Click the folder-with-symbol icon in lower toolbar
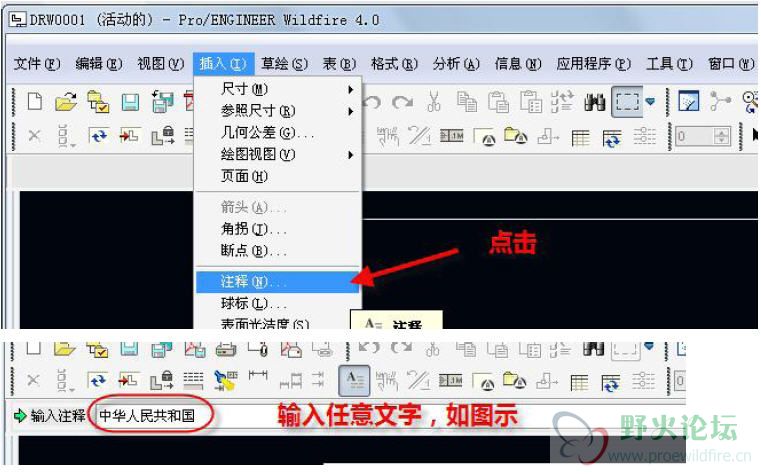This screenshot has width=761, height=474. pos(515,381)
